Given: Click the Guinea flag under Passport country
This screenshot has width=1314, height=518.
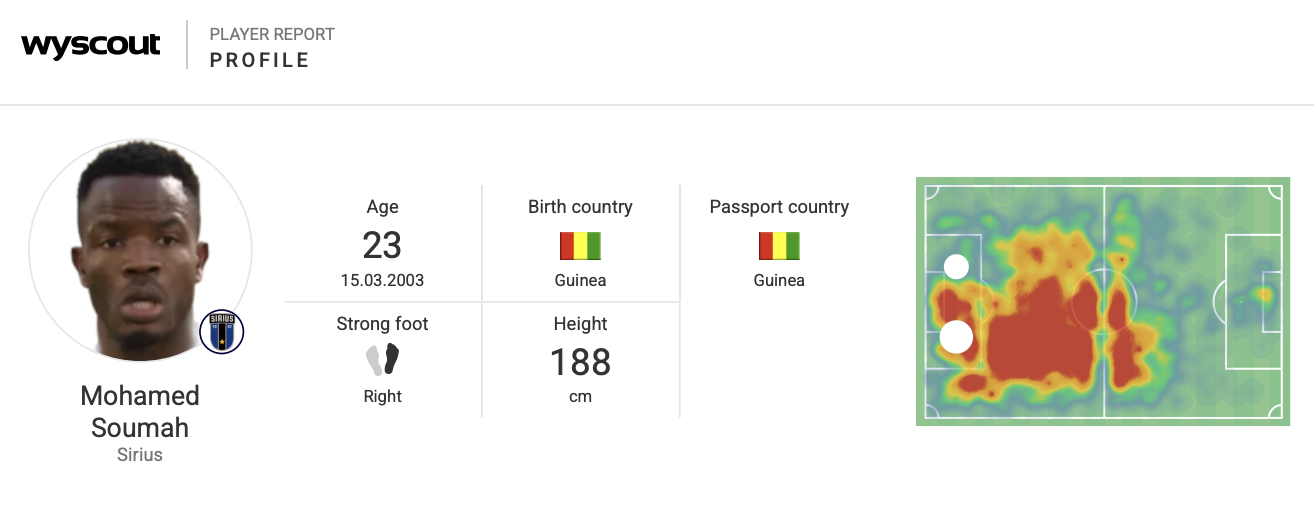Looking at the screenshot, I should point(779,246).
